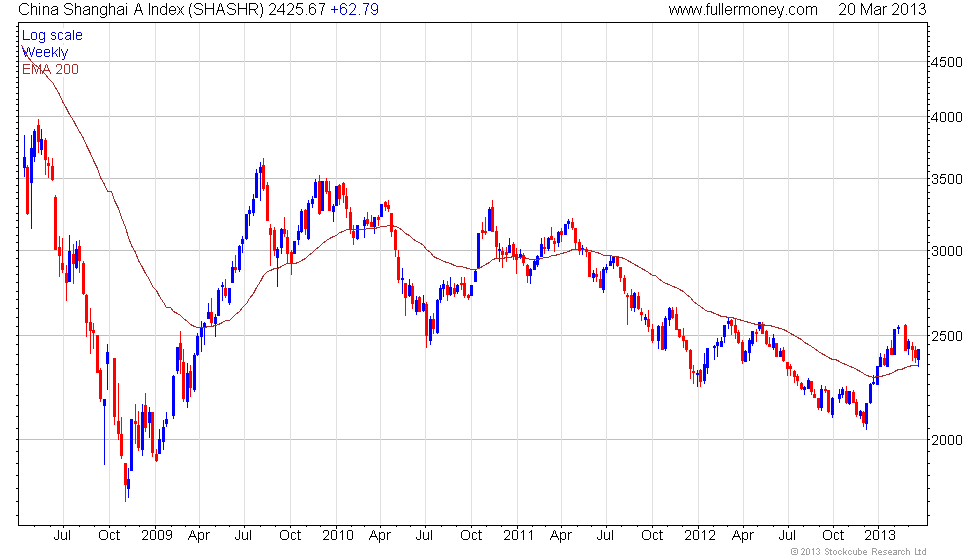Select the 2000 price axis label

[x=946, y=439]
